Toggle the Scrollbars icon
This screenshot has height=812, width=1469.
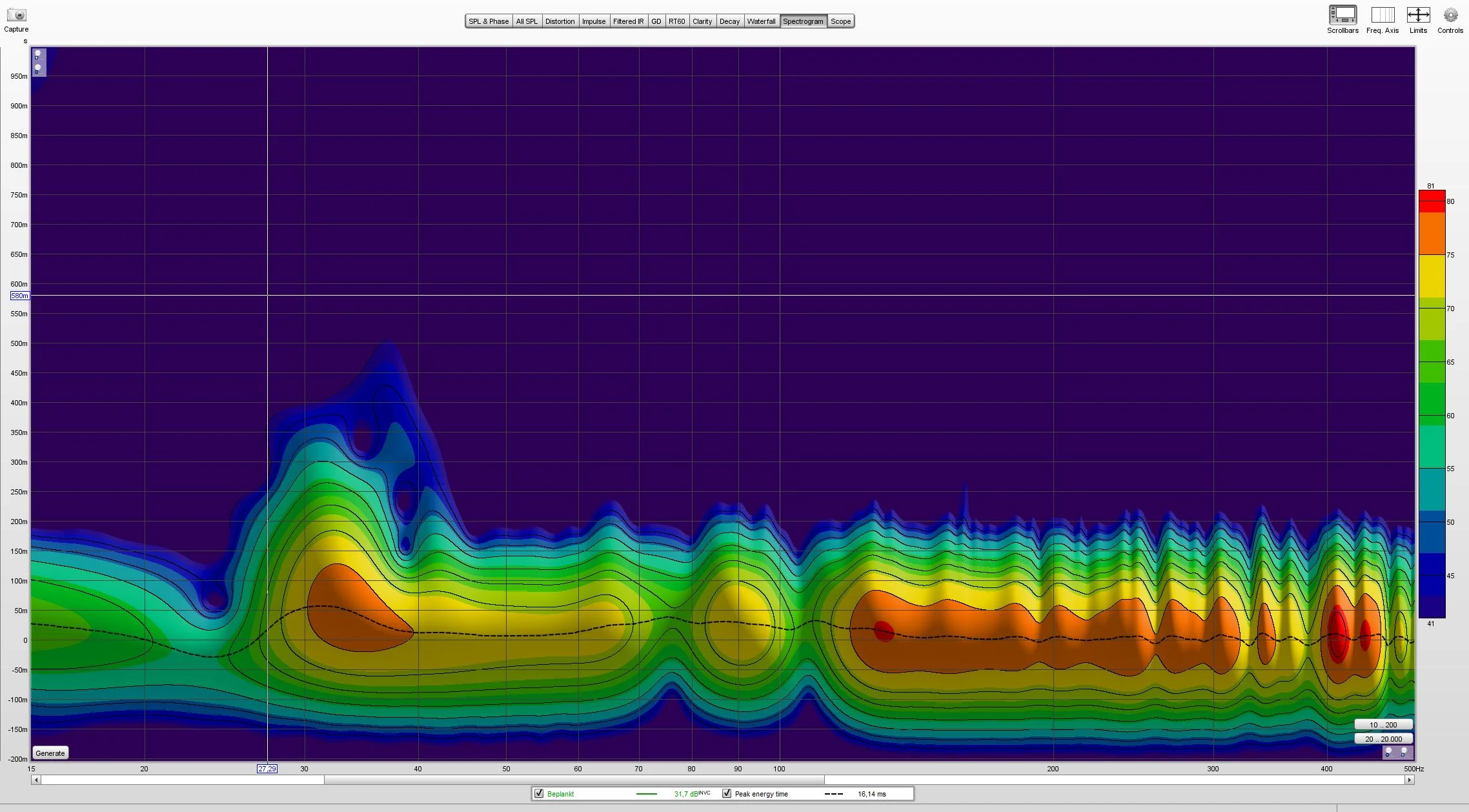click(x=1342, y=15)
